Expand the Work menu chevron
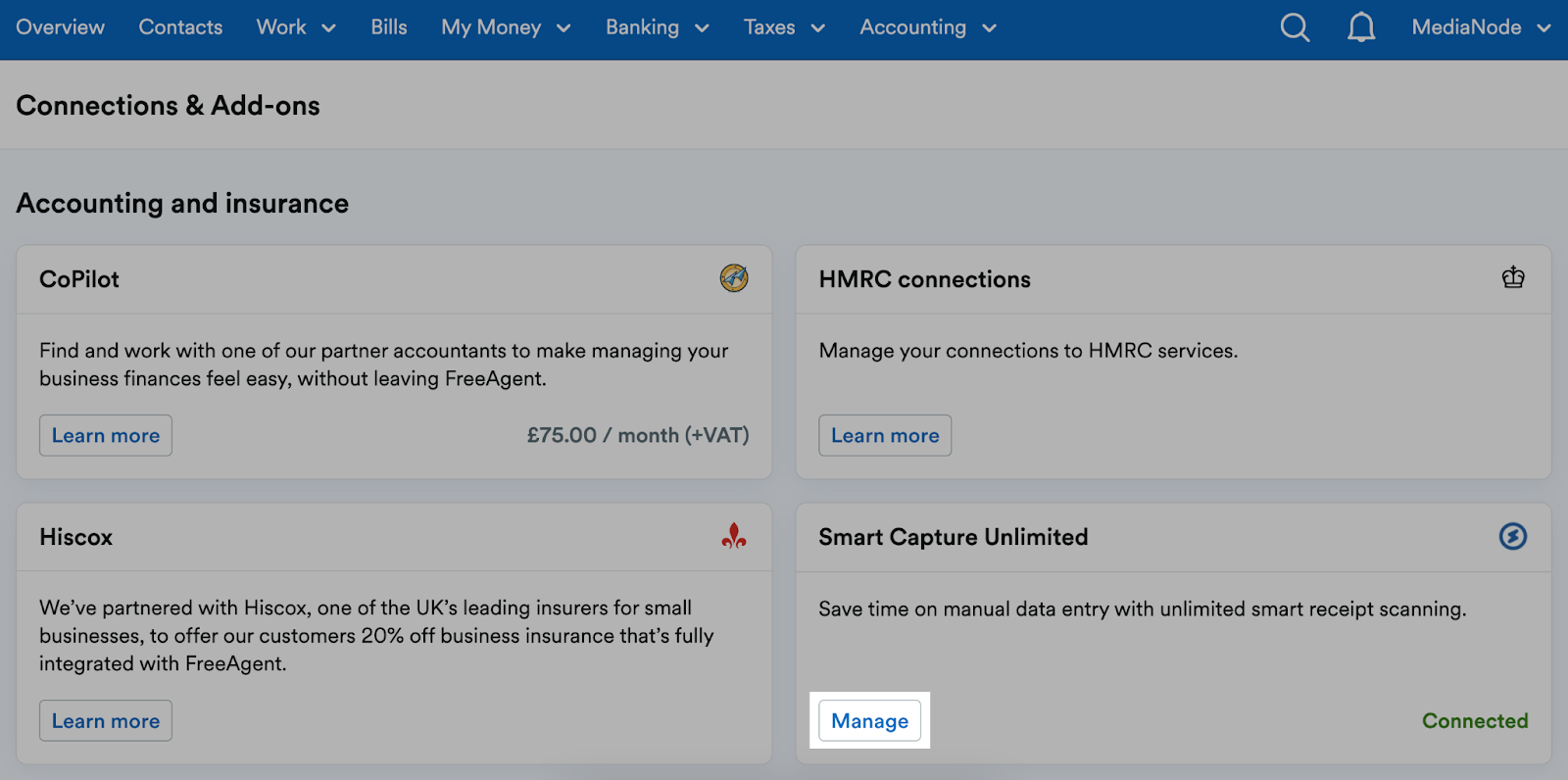Viewport: 1568px width, 780px height. [x=329, y=28]
